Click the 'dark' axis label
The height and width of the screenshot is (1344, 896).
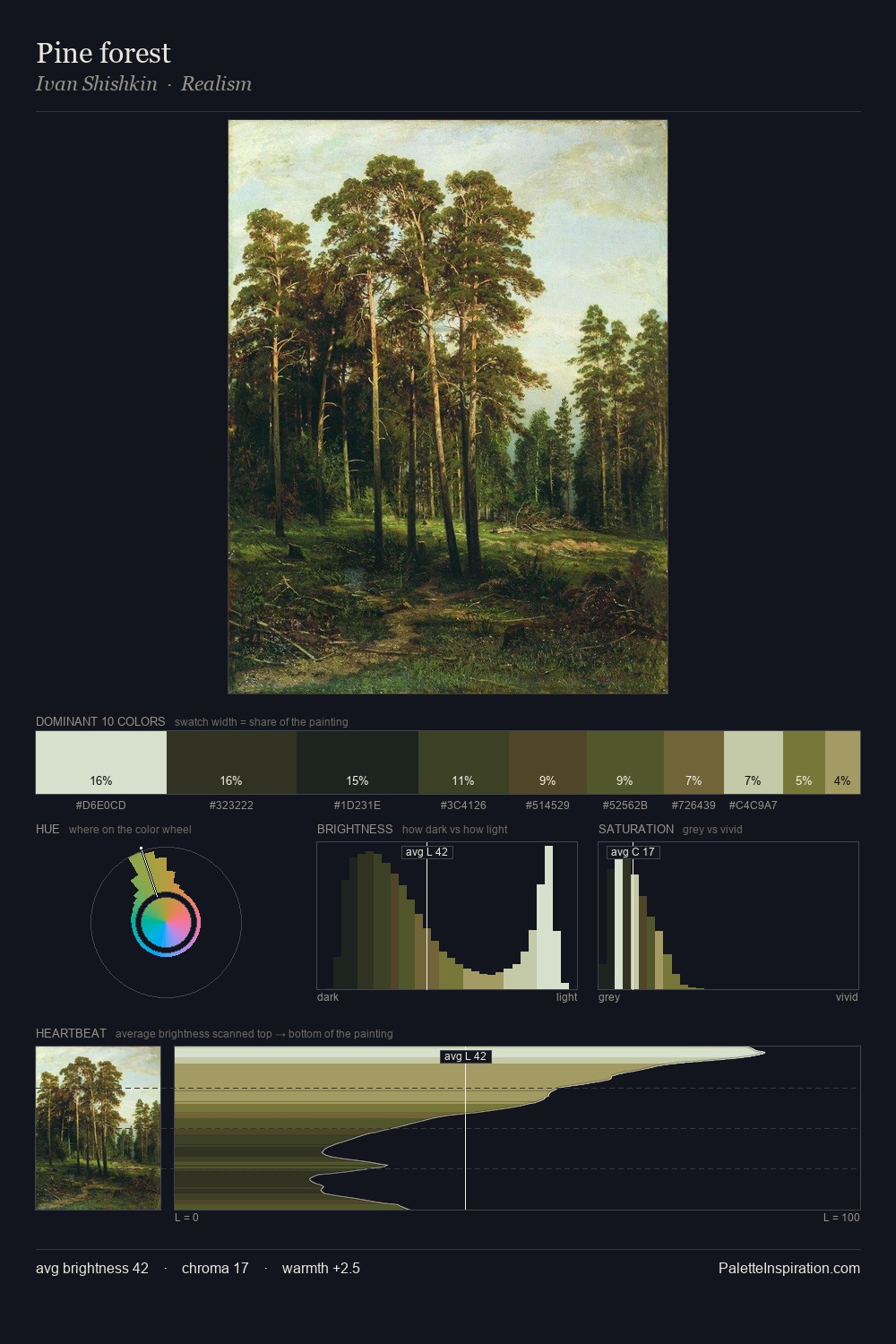click(328, 997)
